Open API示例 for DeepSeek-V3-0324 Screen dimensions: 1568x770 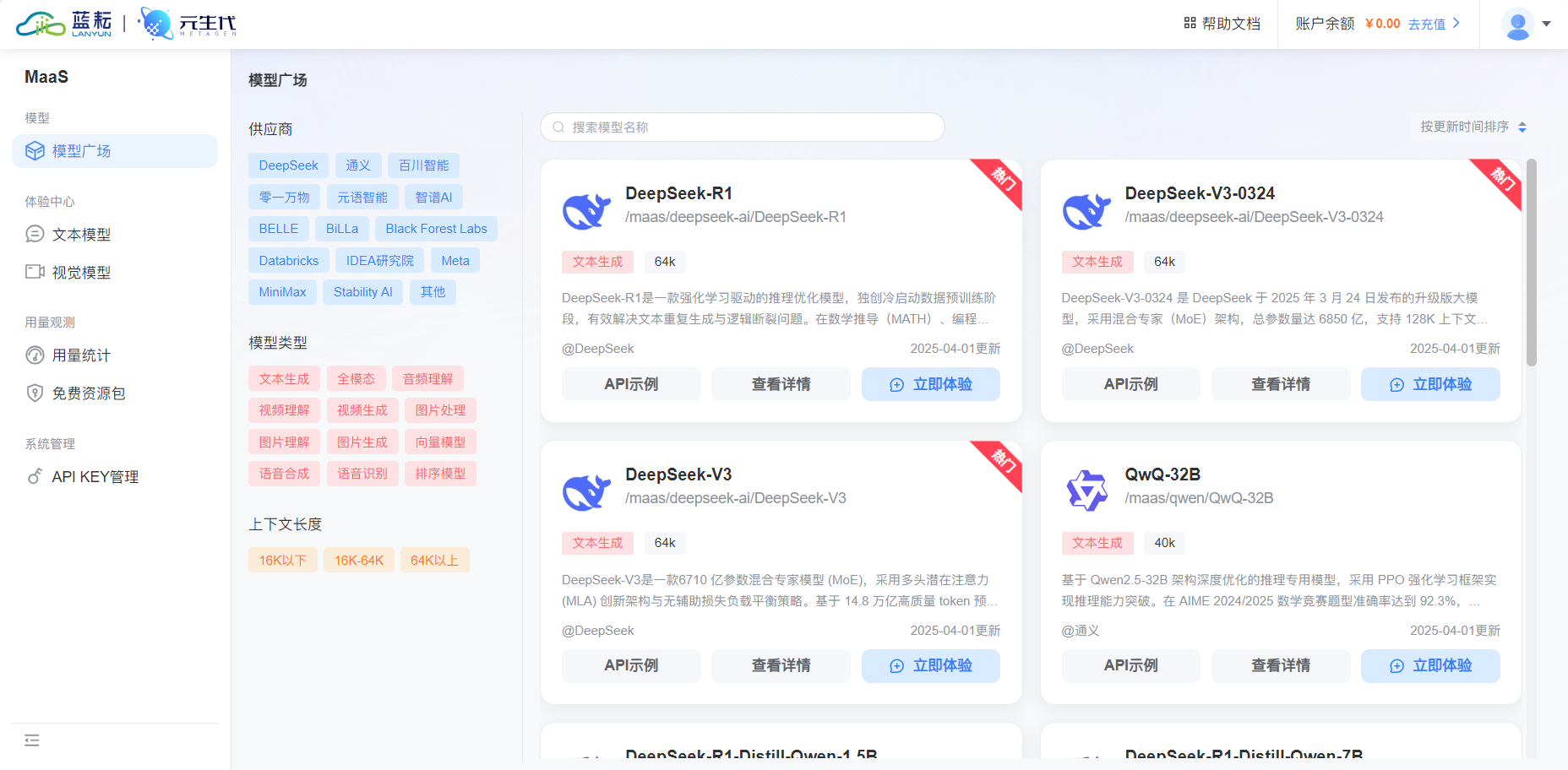pos(1131,384)
